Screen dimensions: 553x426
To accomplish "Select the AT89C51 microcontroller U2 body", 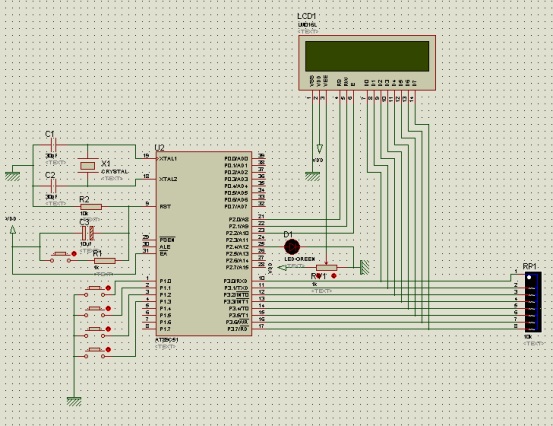I will tap(204, 243).
